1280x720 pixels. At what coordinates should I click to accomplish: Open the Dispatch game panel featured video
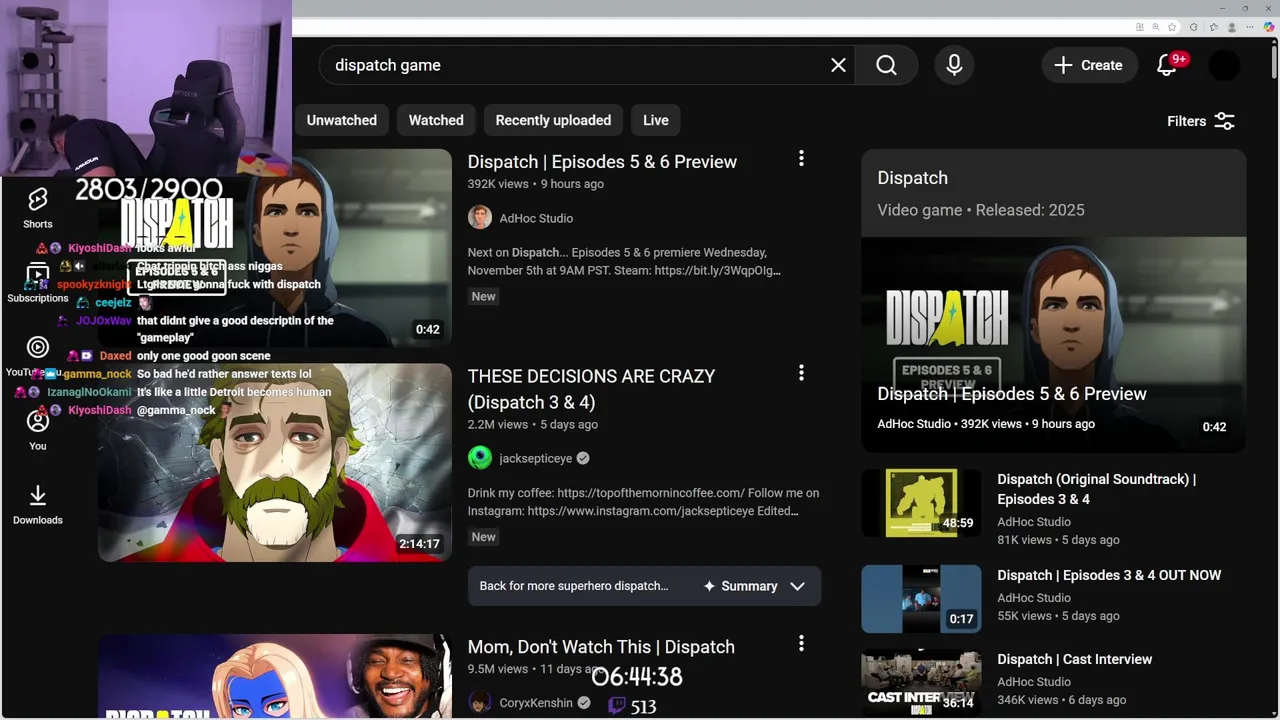coord(1054,344)
